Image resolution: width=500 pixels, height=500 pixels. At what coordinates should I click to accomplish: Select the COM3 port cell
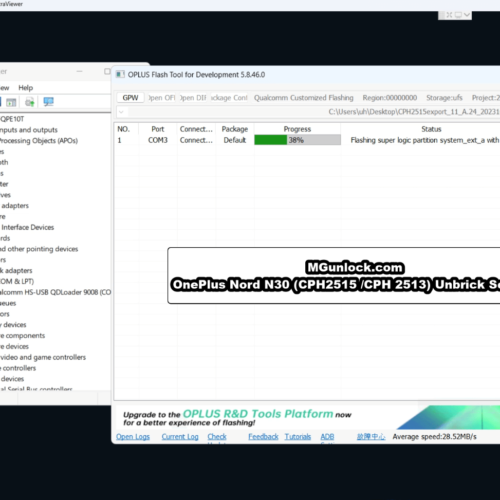pos(158,140)
